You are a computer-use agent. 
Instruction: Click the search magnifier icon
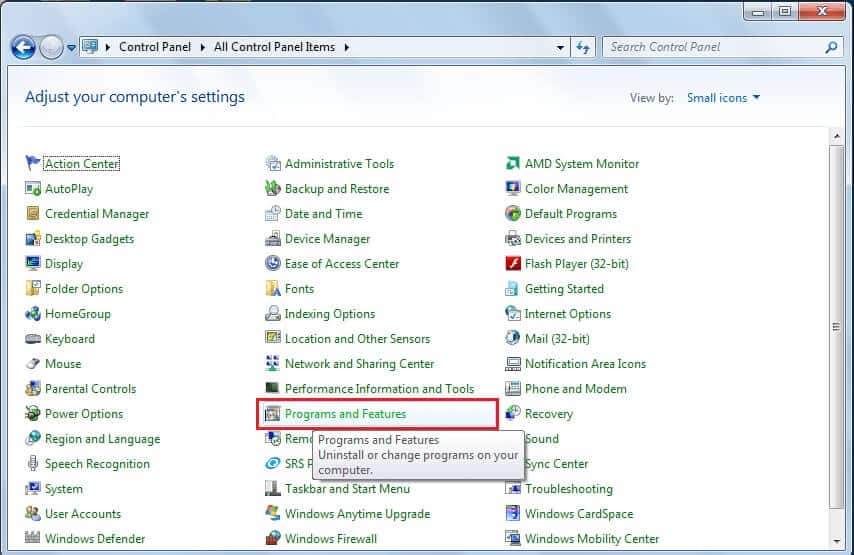[x=831, y=47]
